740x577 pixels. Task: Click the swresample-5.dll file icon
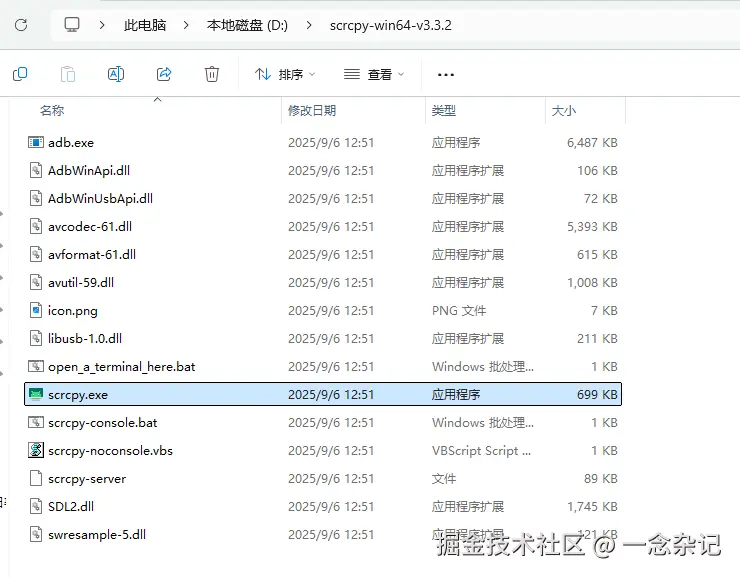36,534
